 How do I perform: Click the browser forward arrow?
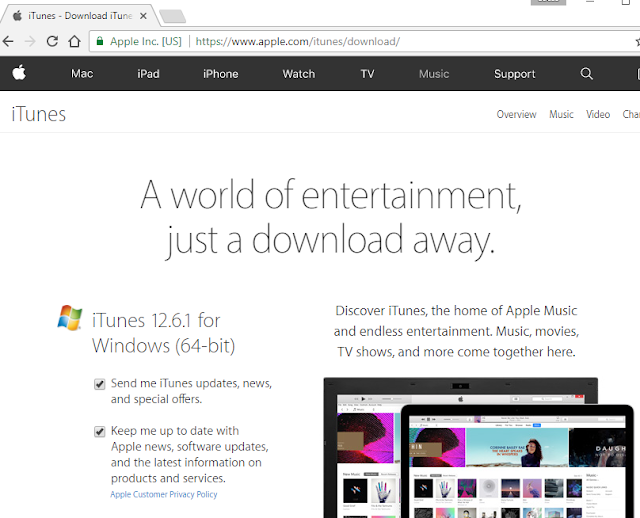(30, 41)
